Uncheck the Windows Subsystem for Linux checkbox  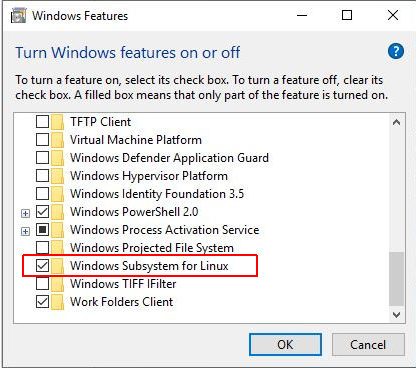[x=42, y=266]
